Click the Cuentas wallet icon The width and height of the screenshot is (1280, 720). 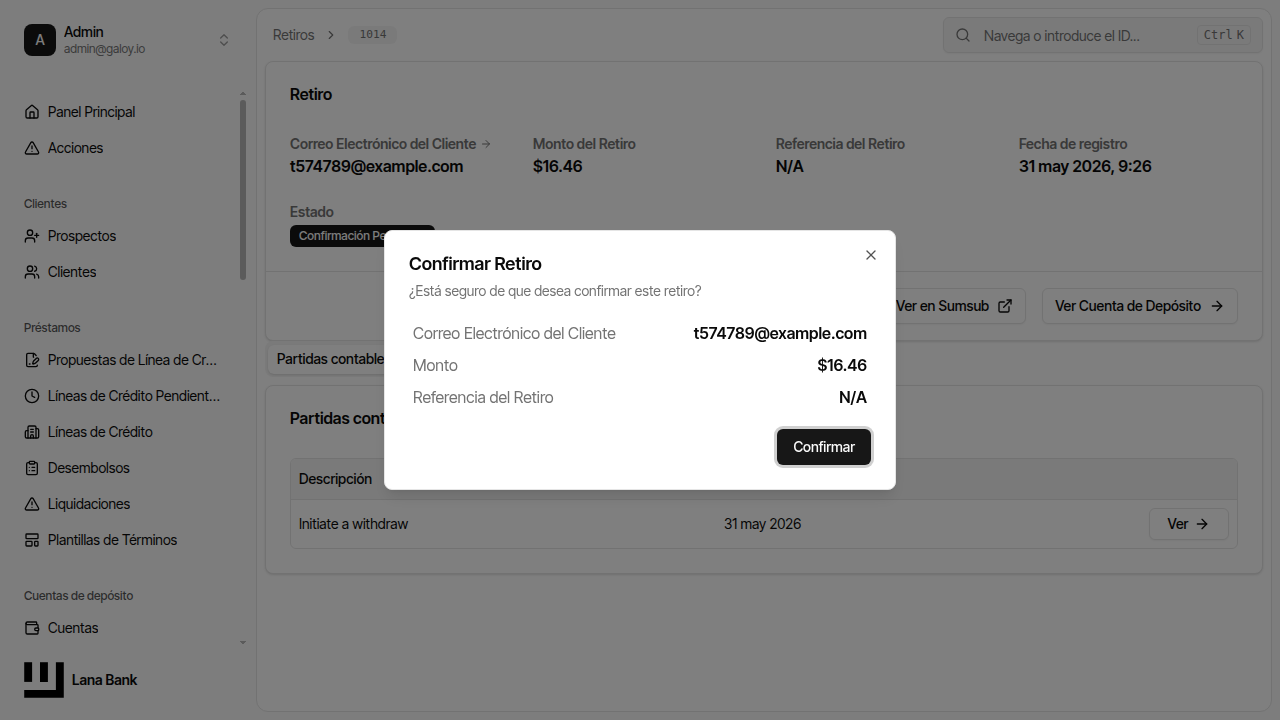pos(32,628)
